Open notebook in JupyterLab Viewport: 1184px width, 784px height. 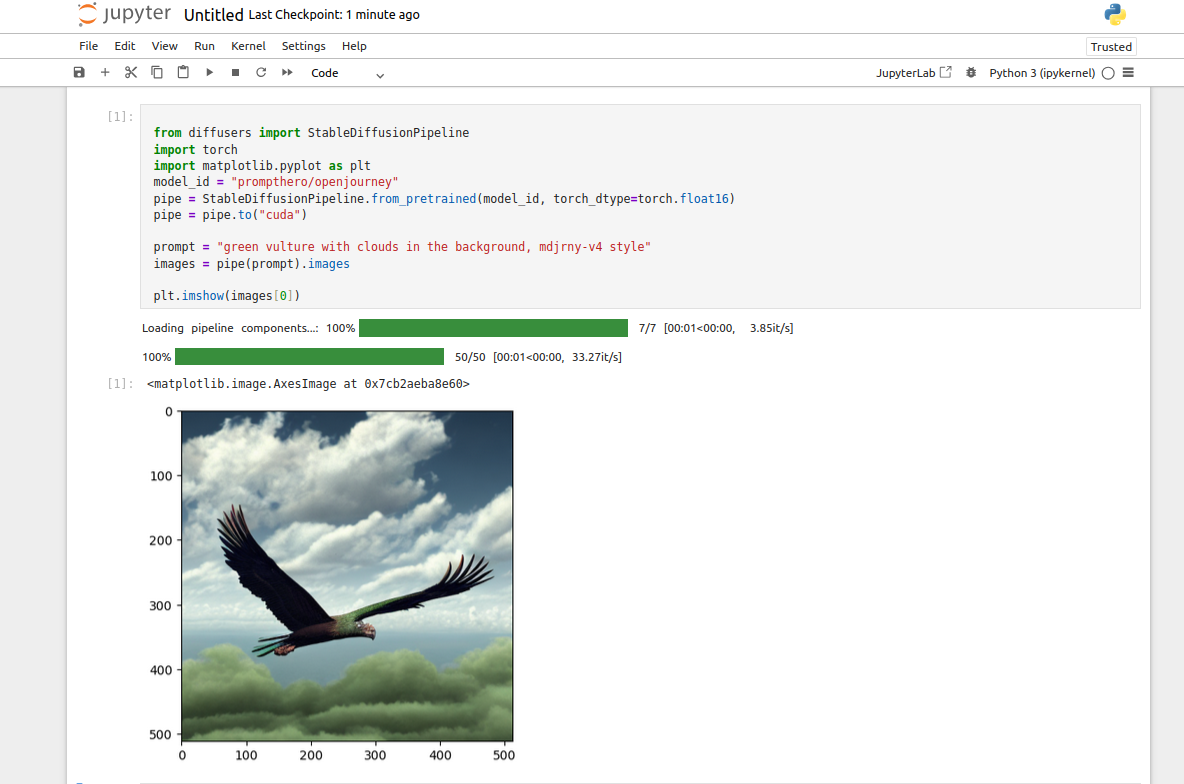tap(913, 73)
